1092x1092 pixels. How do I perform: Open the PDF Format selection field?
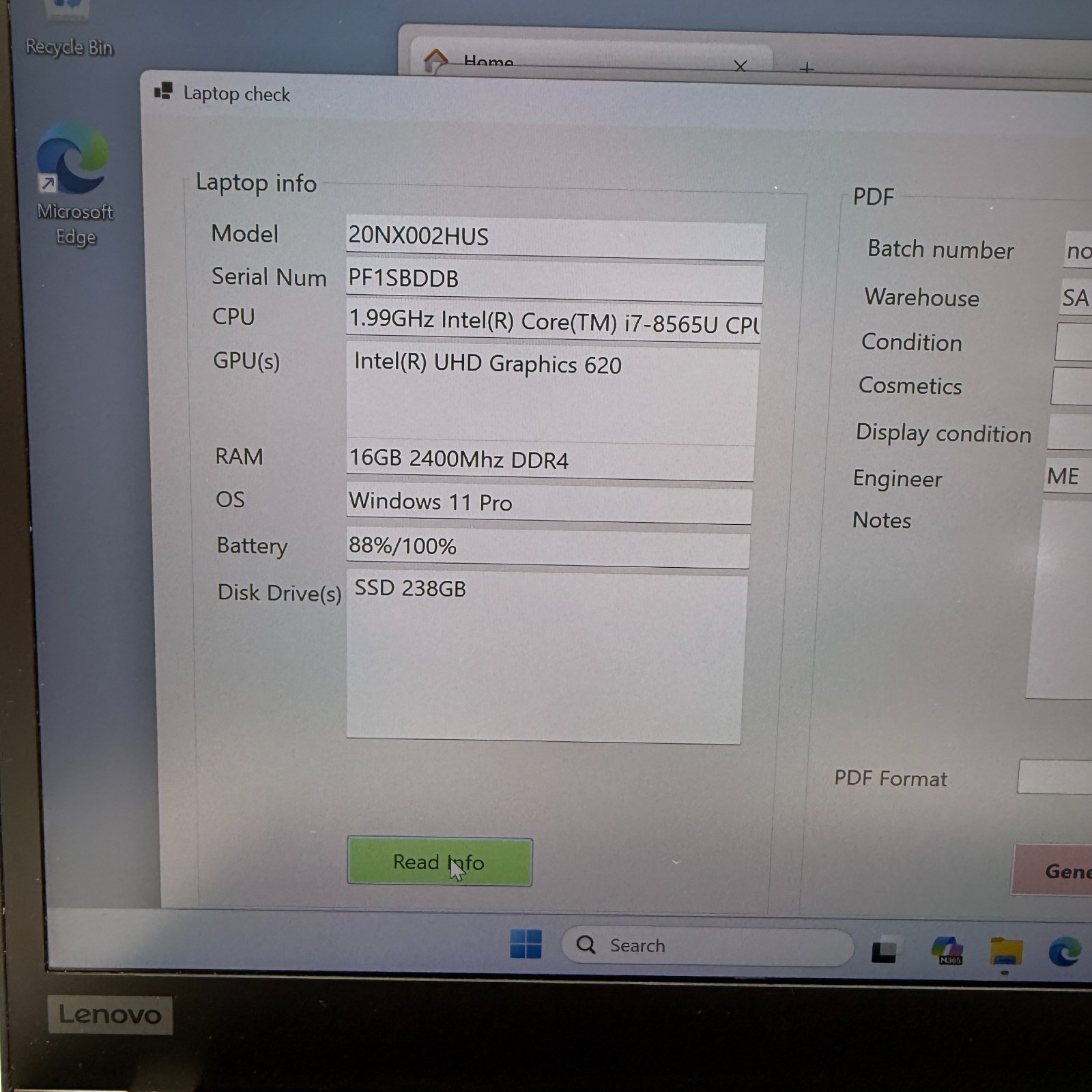[x=1054, y=777]
